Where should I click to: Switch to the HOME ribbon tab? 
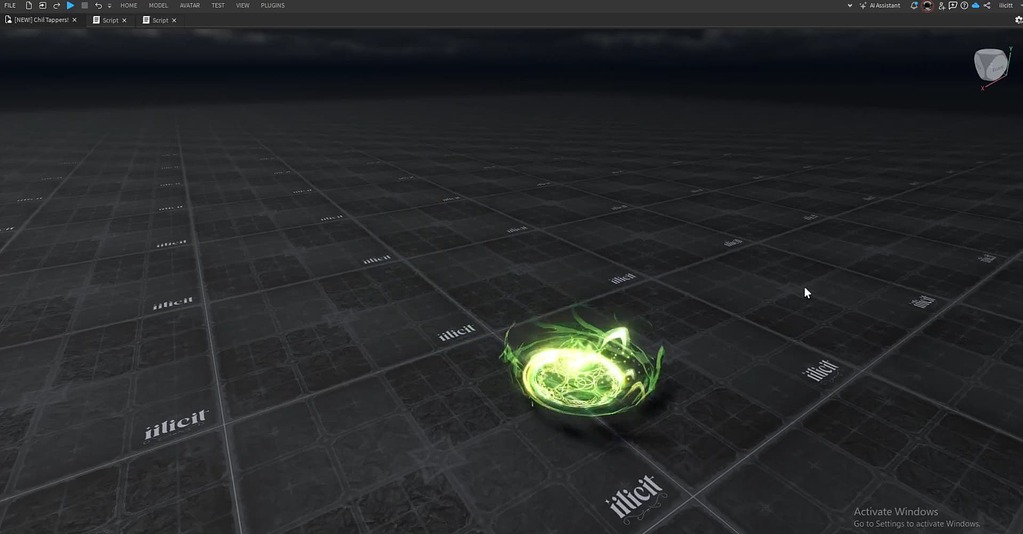click(129, 5)
